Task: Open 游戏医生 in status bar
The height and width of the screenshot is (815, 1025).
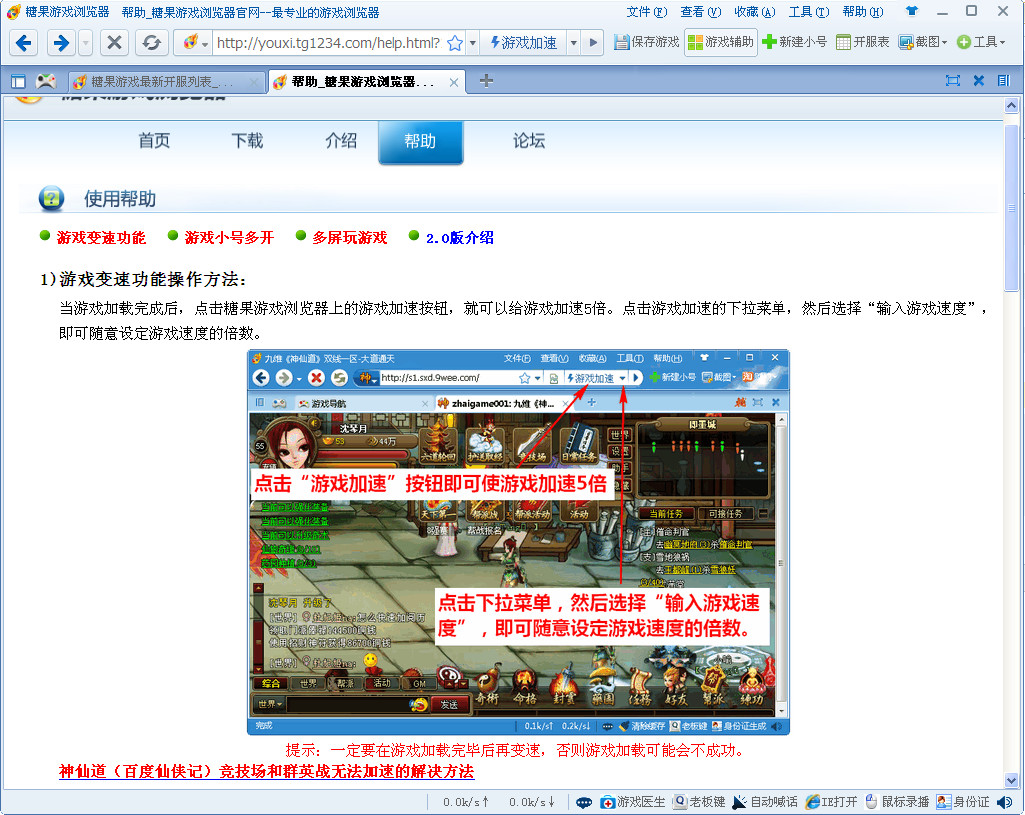Action: coord(633,802)
